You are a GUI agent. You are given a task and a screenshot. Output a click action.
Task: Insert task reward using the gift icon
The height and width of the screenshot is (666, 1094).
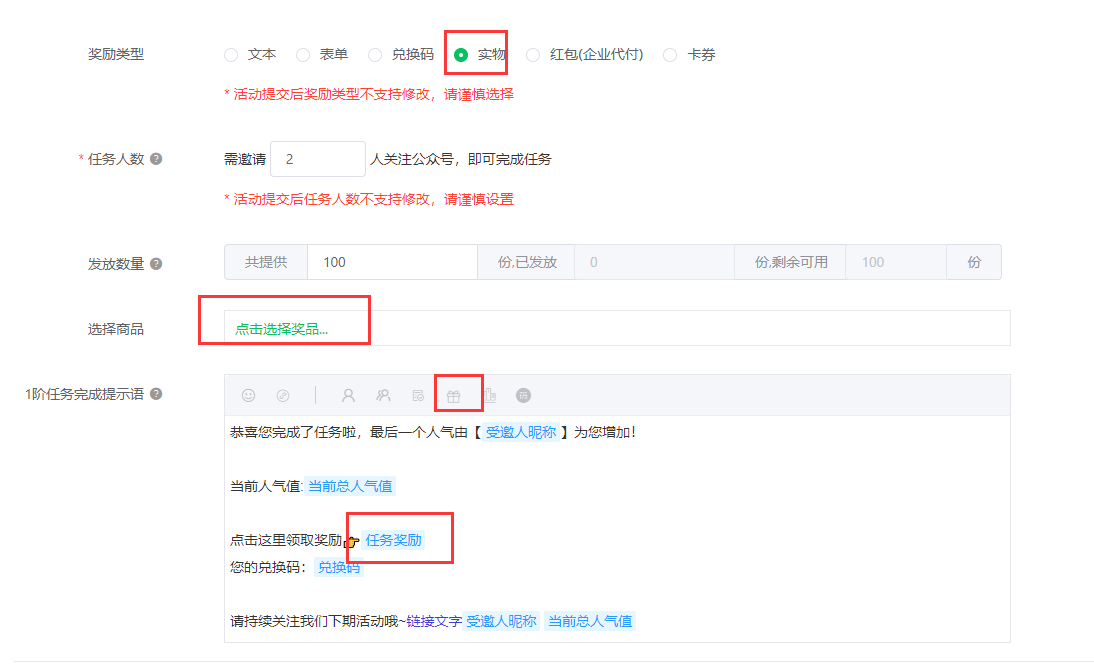click(x=454, y=395)
